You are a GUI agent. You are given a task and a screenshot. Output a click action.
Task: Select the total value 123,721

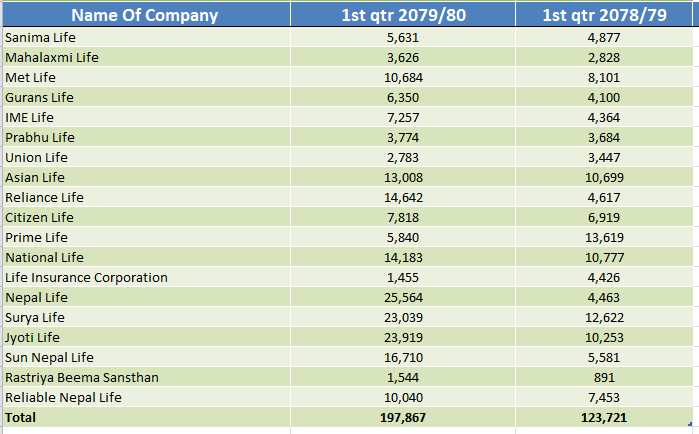[x=604, y=418]
